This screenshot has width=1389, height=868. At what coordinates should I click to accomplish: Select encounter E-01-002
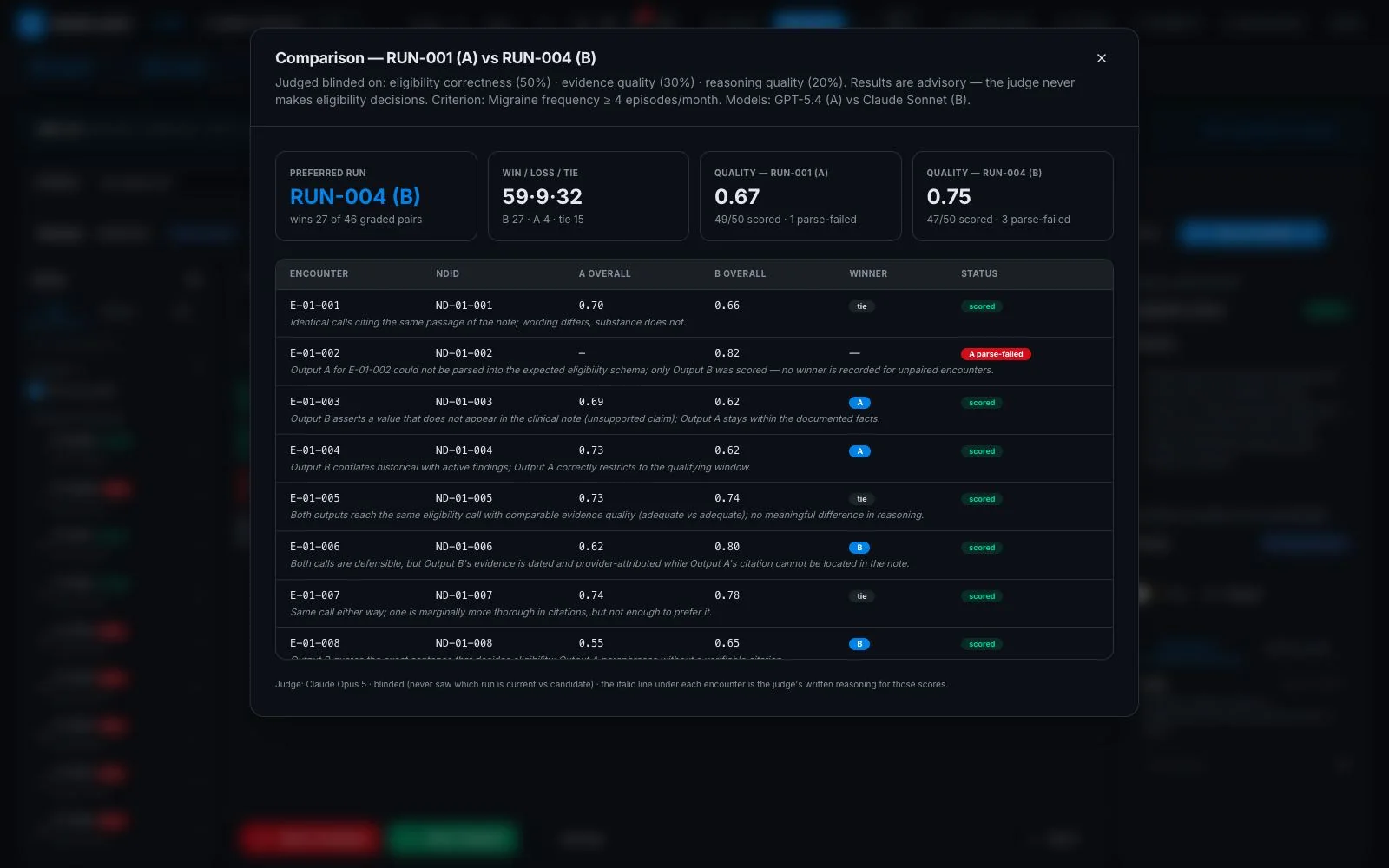click(x=315, y=353)
